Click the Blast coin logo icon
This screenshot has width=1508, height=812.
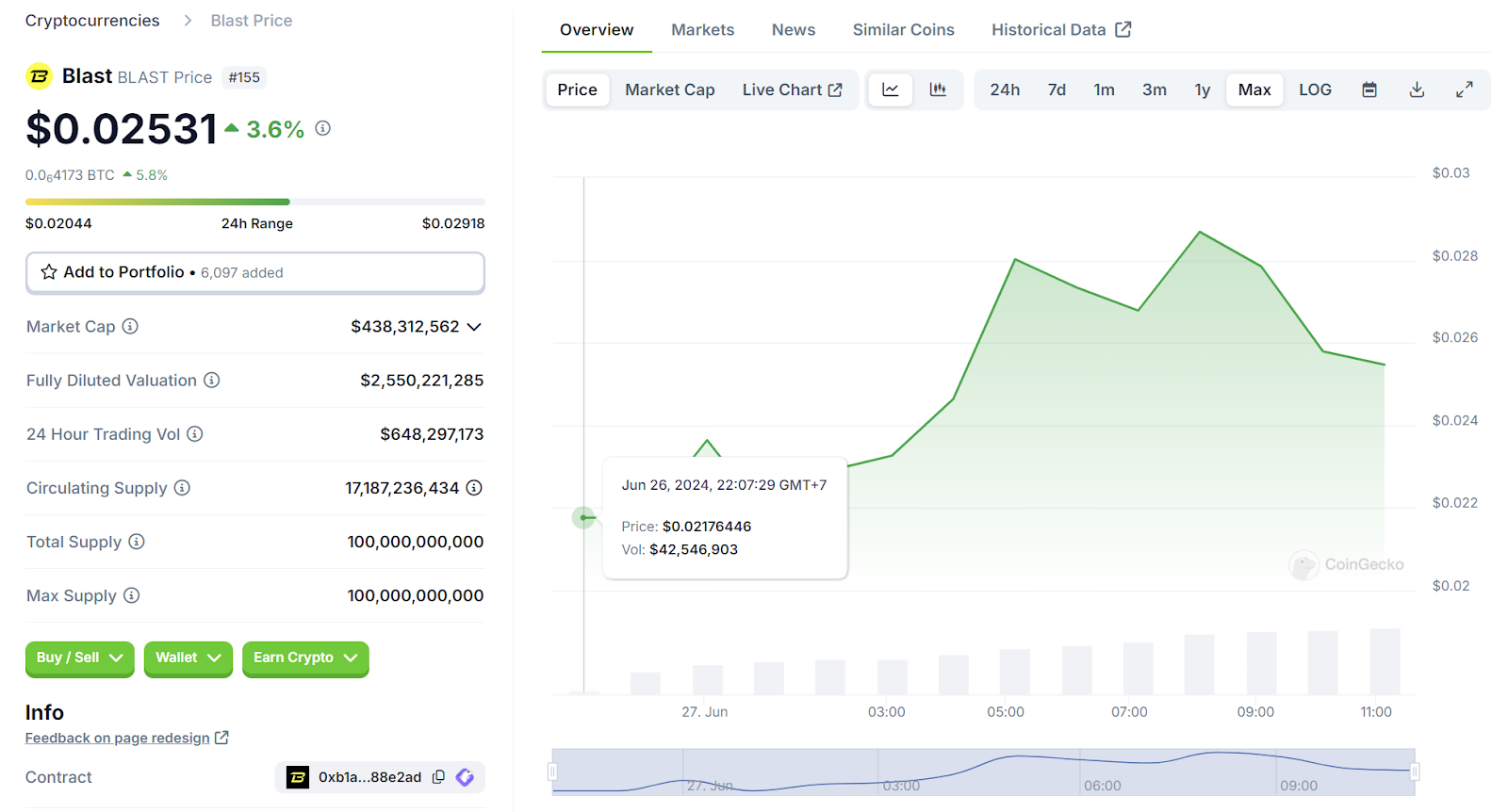[x=40, y=76]
